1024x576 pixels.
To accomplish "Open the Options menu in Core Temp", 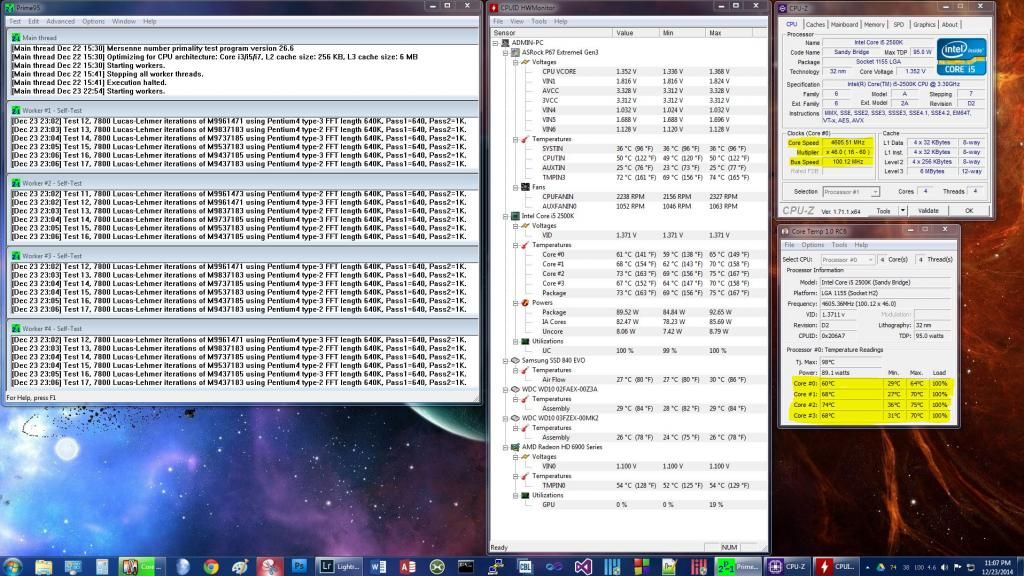I will pyautogui.click(x=812, y=245).
